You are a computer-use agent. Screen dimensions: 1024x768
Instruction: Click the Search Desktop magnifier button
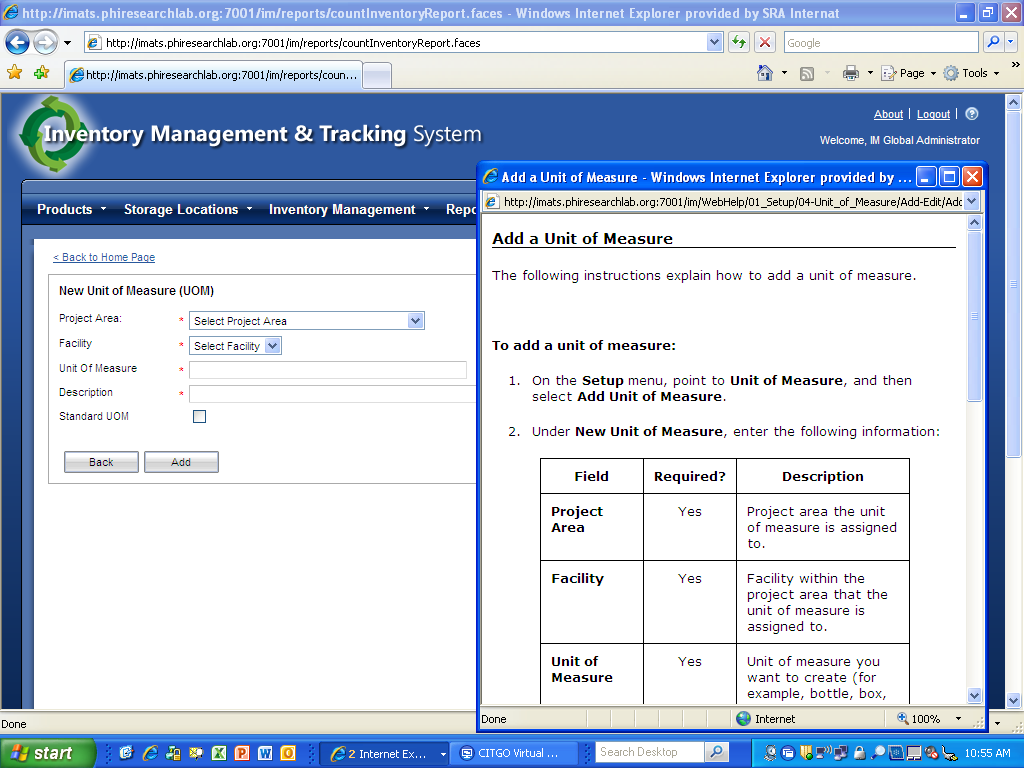tap(716, 752)
